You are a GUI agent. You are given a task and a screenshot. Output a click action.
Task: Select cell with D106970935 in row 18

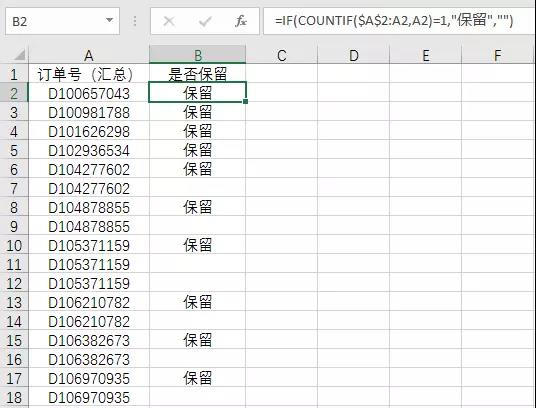89,397
